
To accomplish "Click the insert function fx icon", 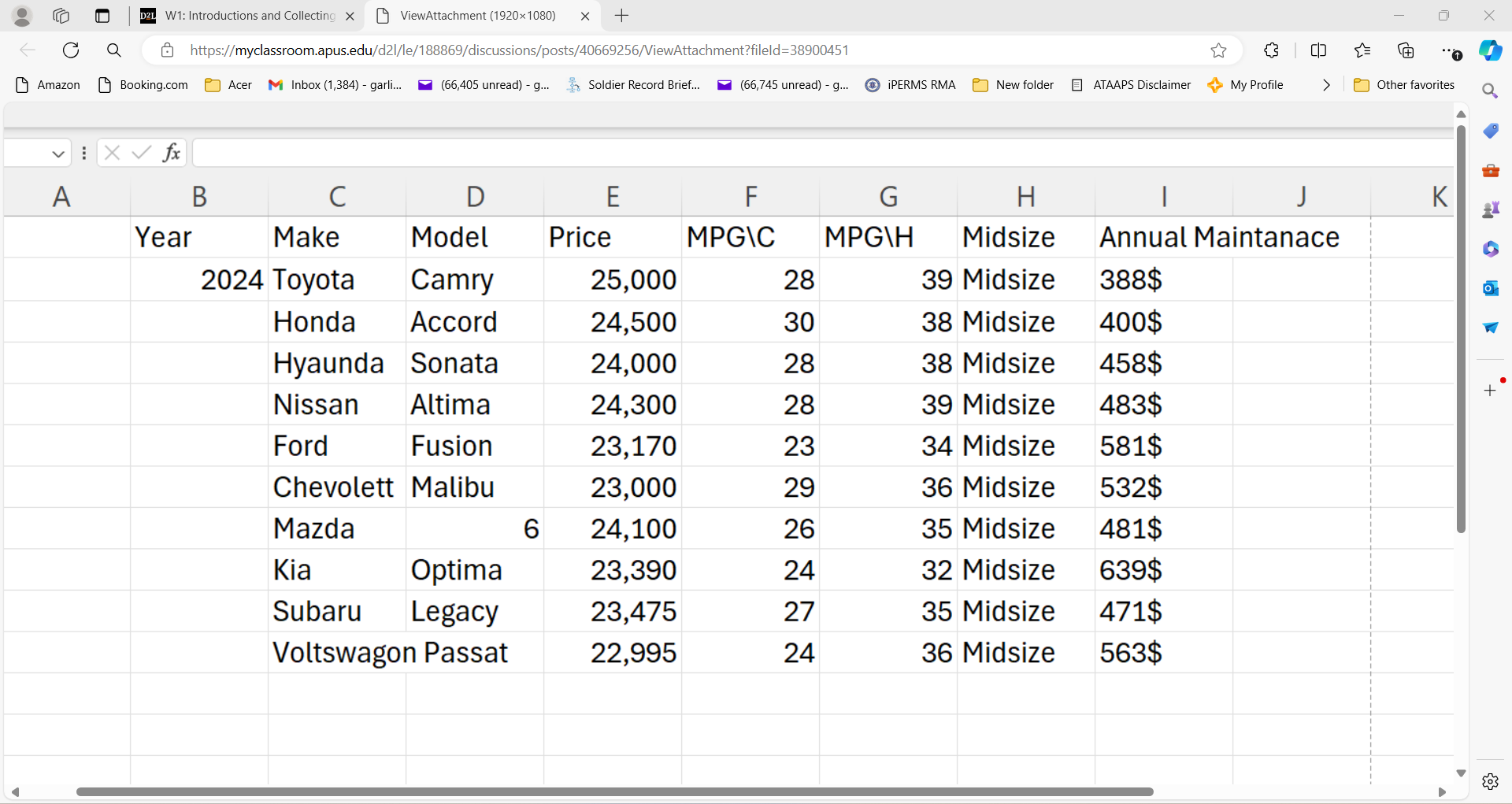I will tap(172, 153).
